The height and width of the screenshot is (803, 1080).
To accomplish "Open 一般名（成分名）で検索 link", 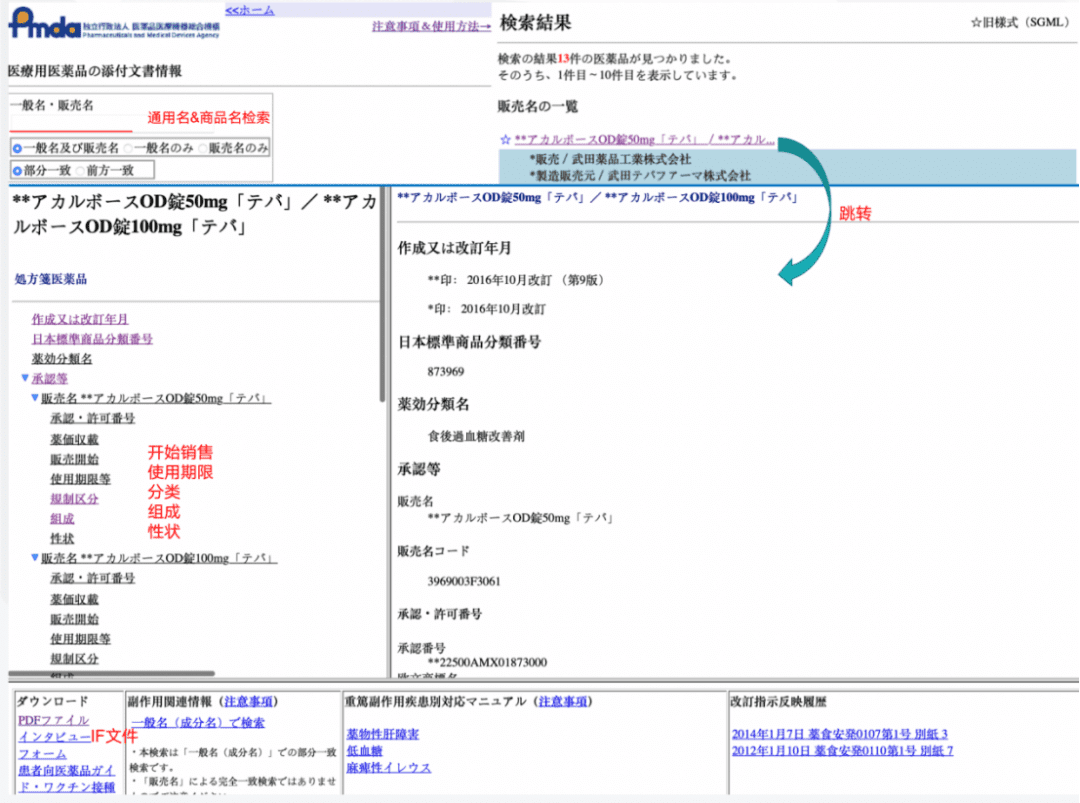I will click(x=198, y=722).
